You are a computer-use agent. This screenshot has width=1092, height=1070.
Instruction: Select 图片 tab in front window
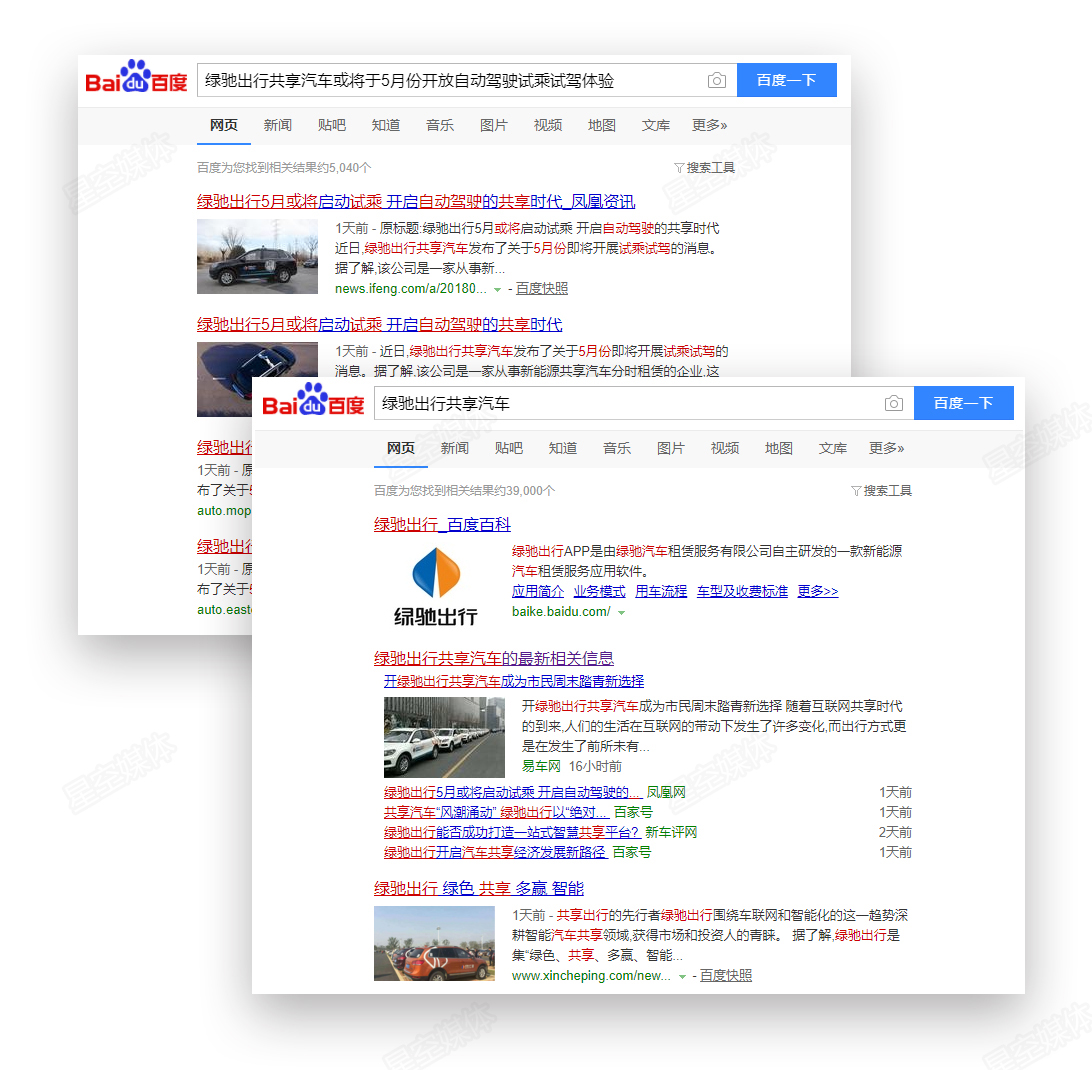(x=671, y=448)
